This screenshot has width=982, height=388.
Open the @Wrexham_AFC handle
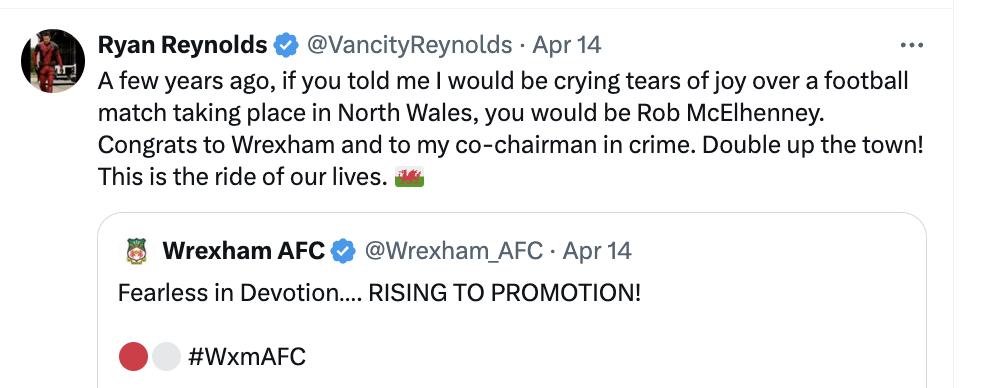point(453,251)
